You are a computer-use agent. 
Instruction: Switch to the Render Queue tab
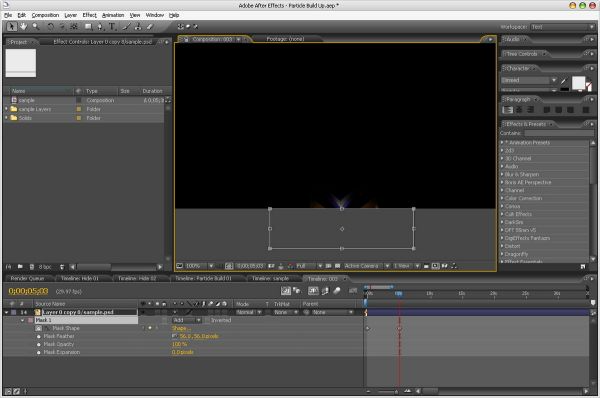pyautogui.click(x=28, y=278)
